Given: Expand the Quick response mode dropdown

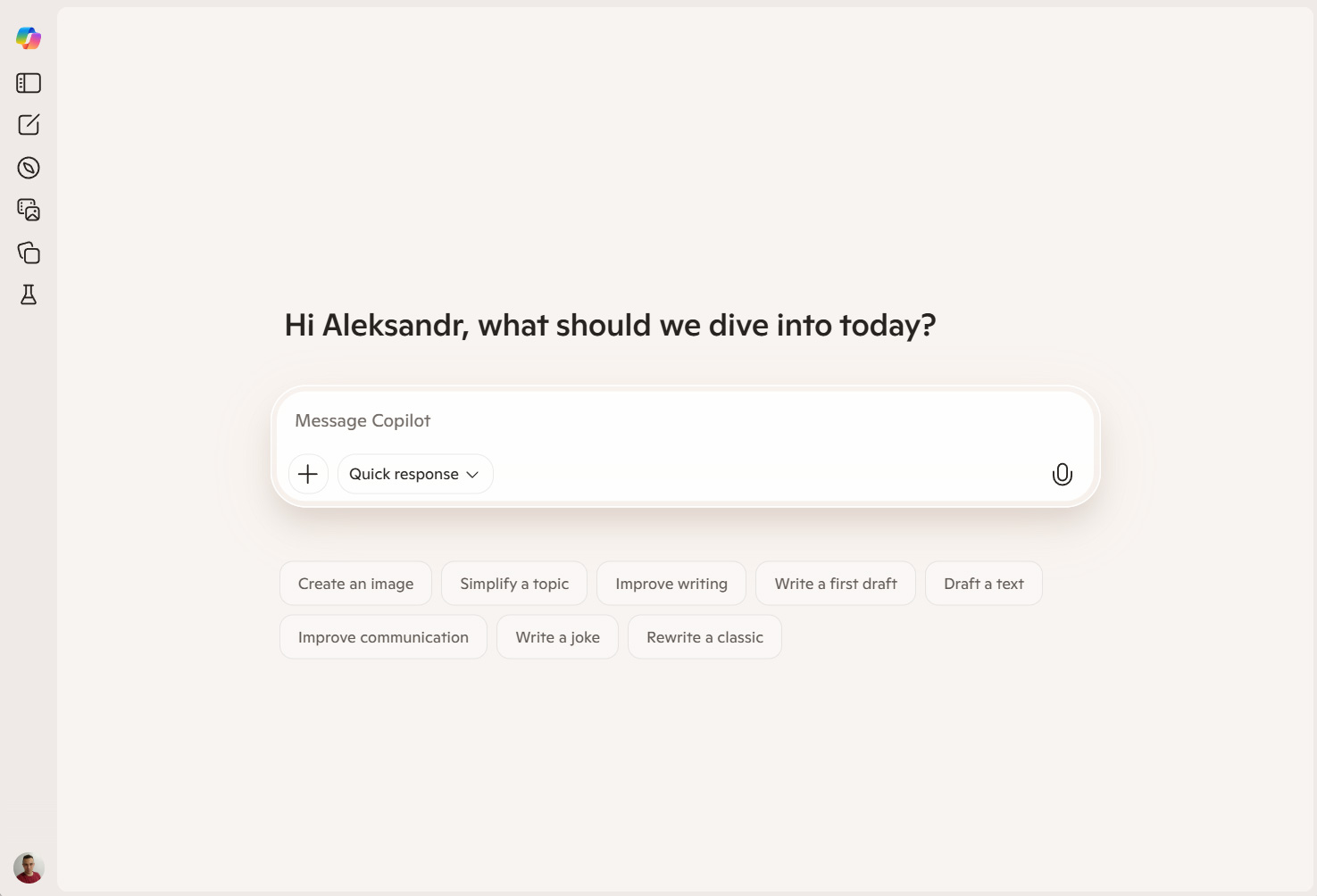Looking at the screenshot, I should tap(415, 474).
